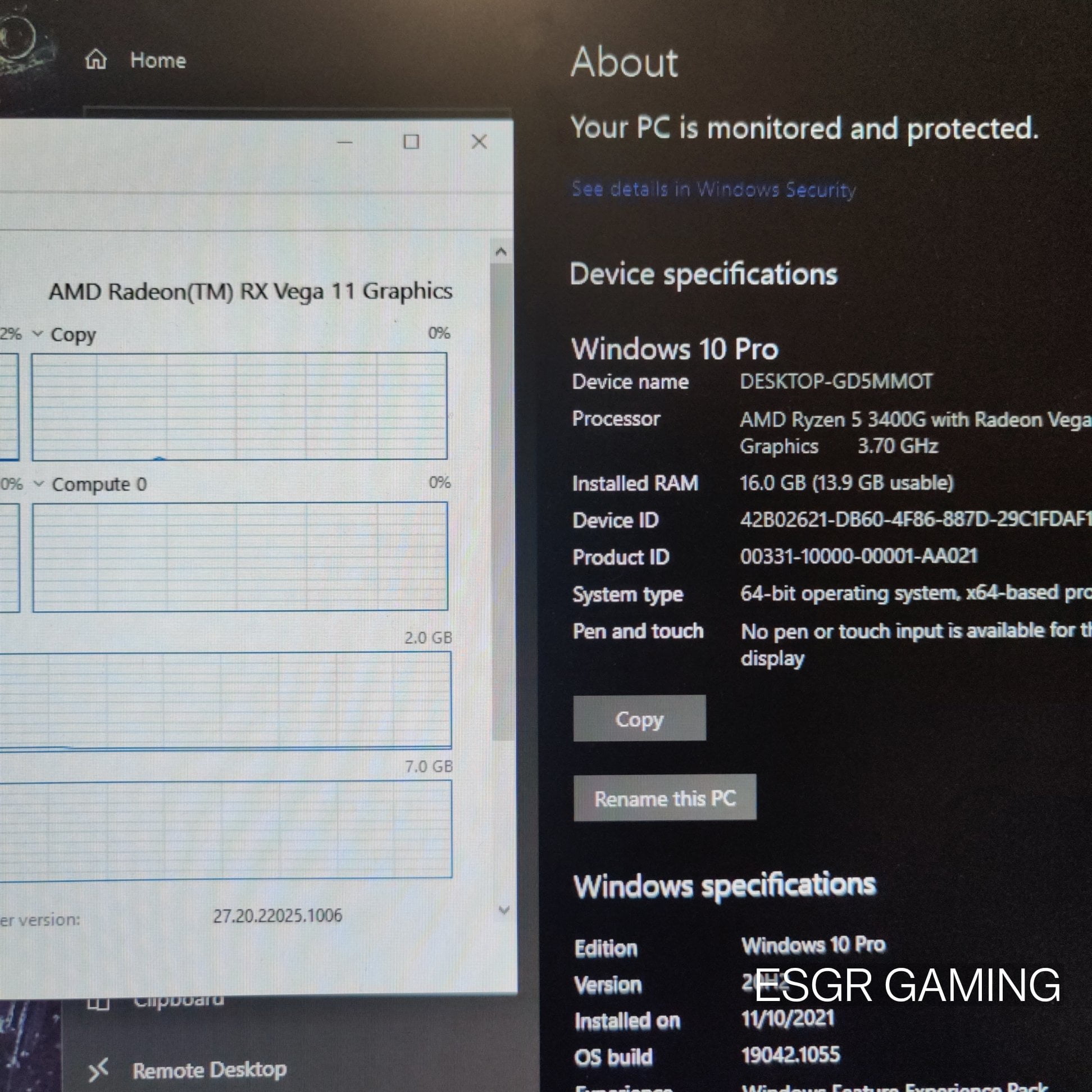Click OS build number 19042.1055
Image resolution: width=1092 pixels, height=1092 pixels.
pyautogui.click(x=790, y=1055)
